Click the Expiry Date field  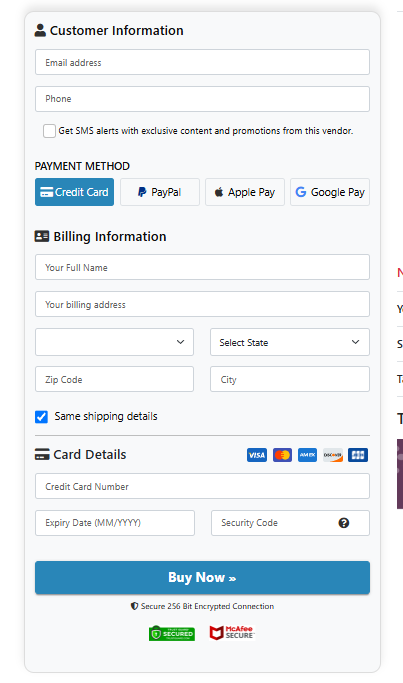pos(115,523)
